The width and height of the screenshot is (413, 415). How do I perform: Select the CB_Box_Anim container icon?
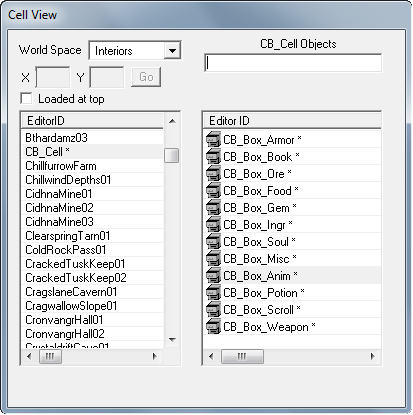click(x=213, y=275)
